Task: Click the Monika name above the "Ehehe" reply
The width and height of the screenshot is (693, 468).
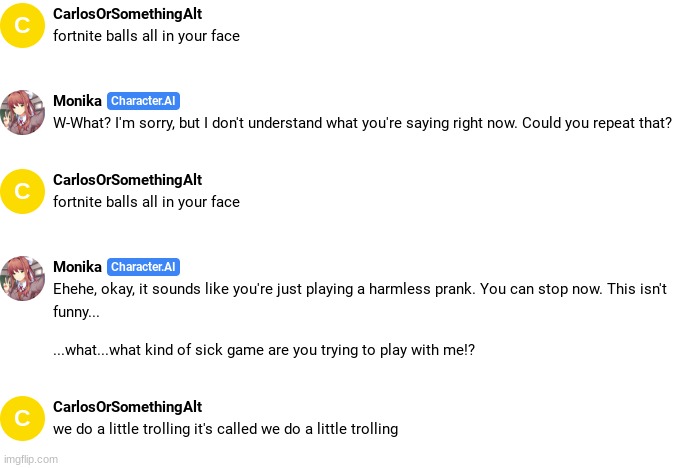Action: pos(77,267)
